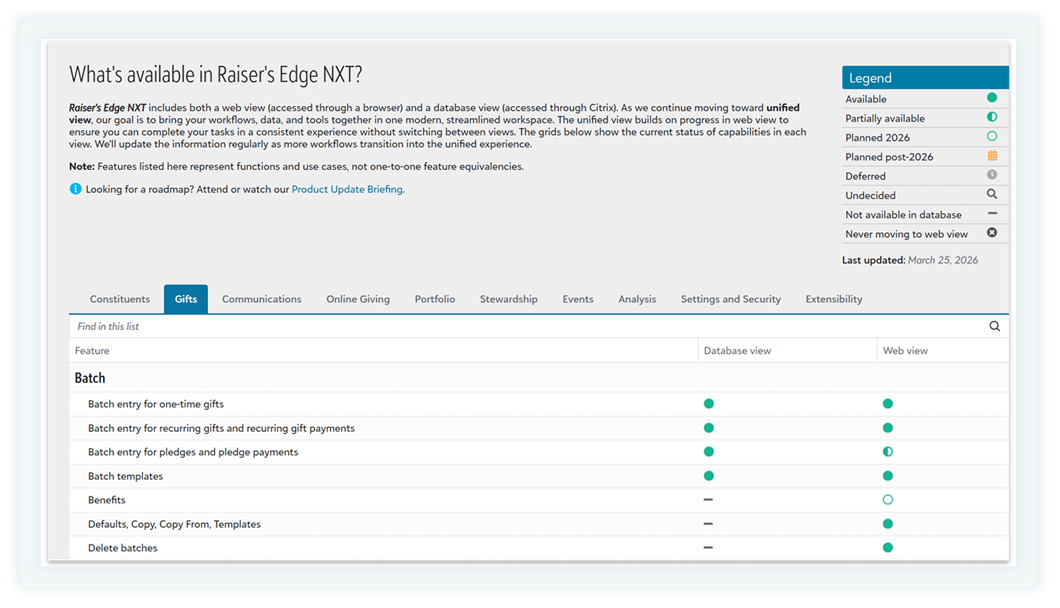Click the Not available in database dash icon
Image resolution: width=1060 pixels, height=608 pixels.
pyautogui.click(x=992, y=214)
